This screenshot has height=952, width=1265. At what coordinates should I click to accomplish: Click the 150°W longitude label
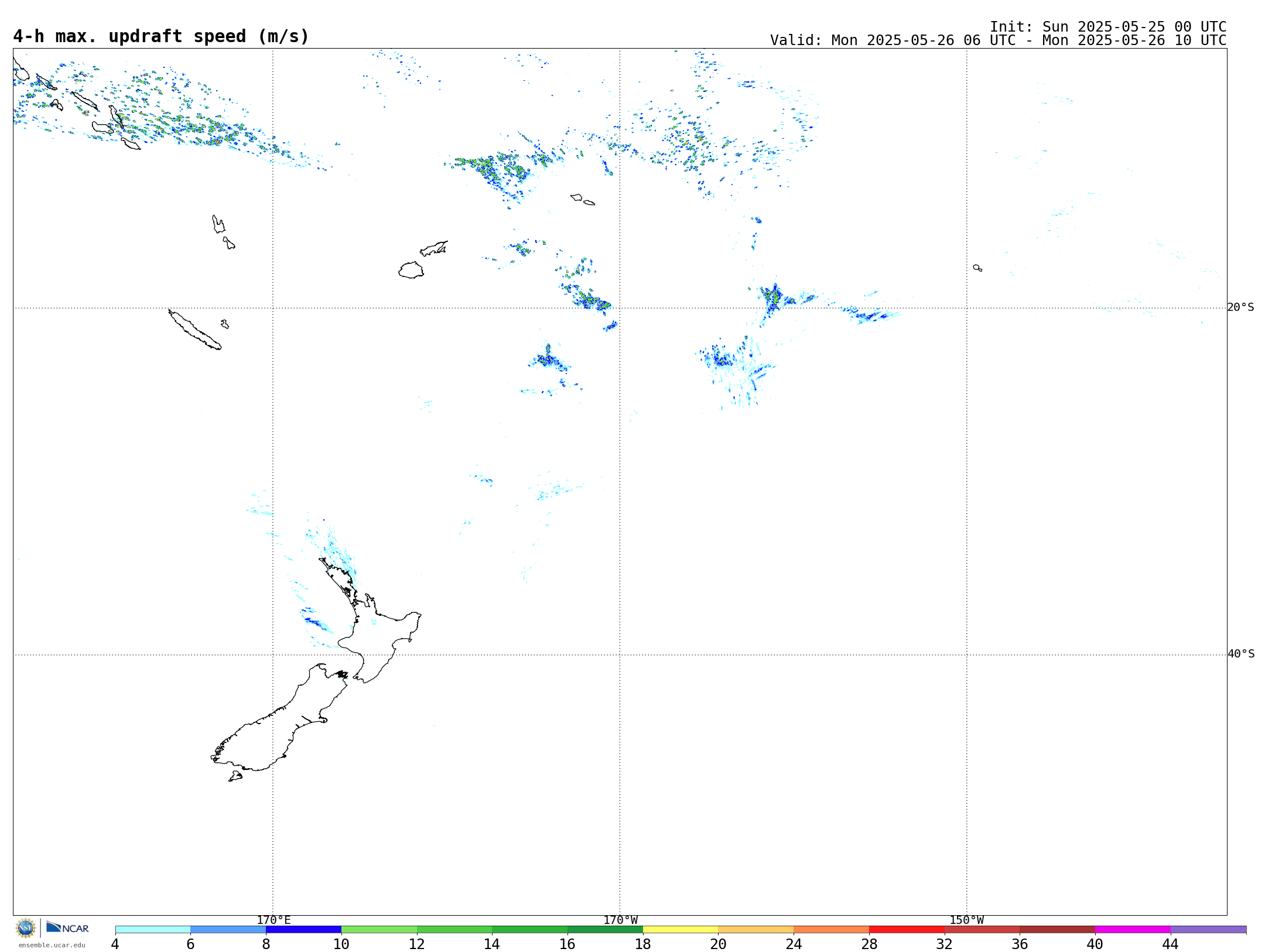tap(966, 920)
